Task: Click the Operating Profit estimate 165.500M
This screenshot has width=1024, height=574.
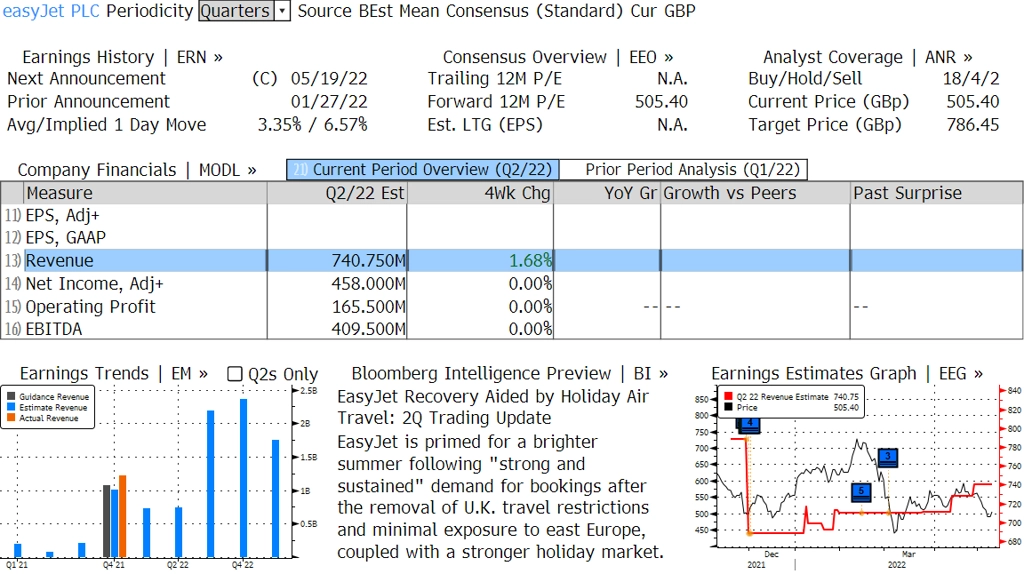Action: (368, 306)
